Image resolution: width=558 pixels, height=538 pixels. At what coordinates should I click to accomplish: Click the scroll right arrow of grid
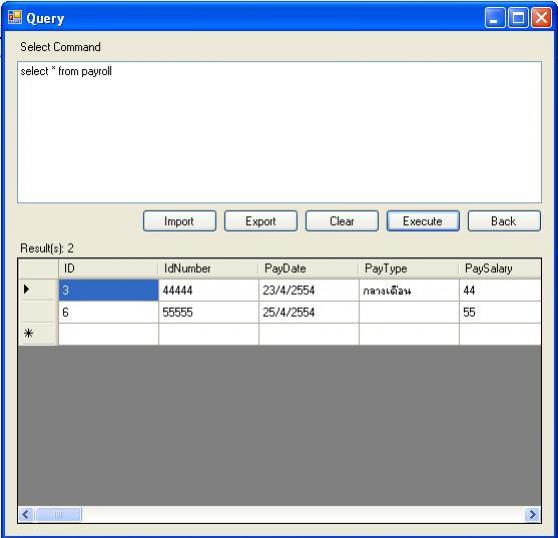[532, 514]
